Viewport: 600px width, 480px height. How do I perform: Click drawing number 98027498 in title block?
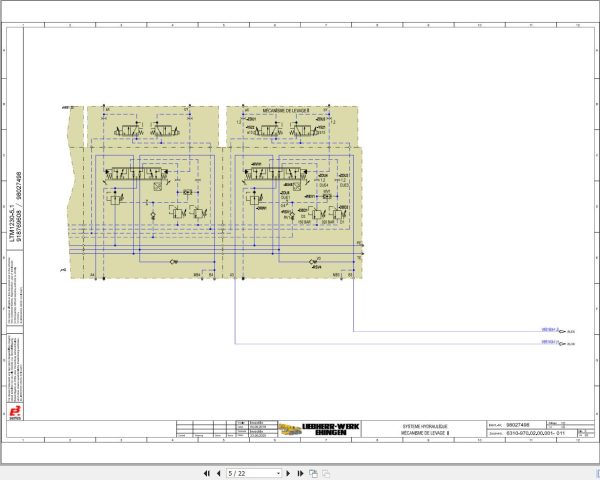[x=518, y=425]
